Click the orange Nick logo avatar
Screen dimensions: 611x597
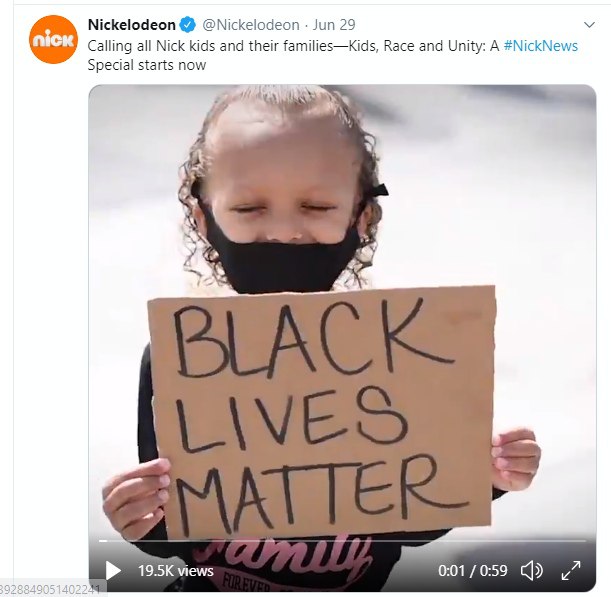[x=53, y=39]
